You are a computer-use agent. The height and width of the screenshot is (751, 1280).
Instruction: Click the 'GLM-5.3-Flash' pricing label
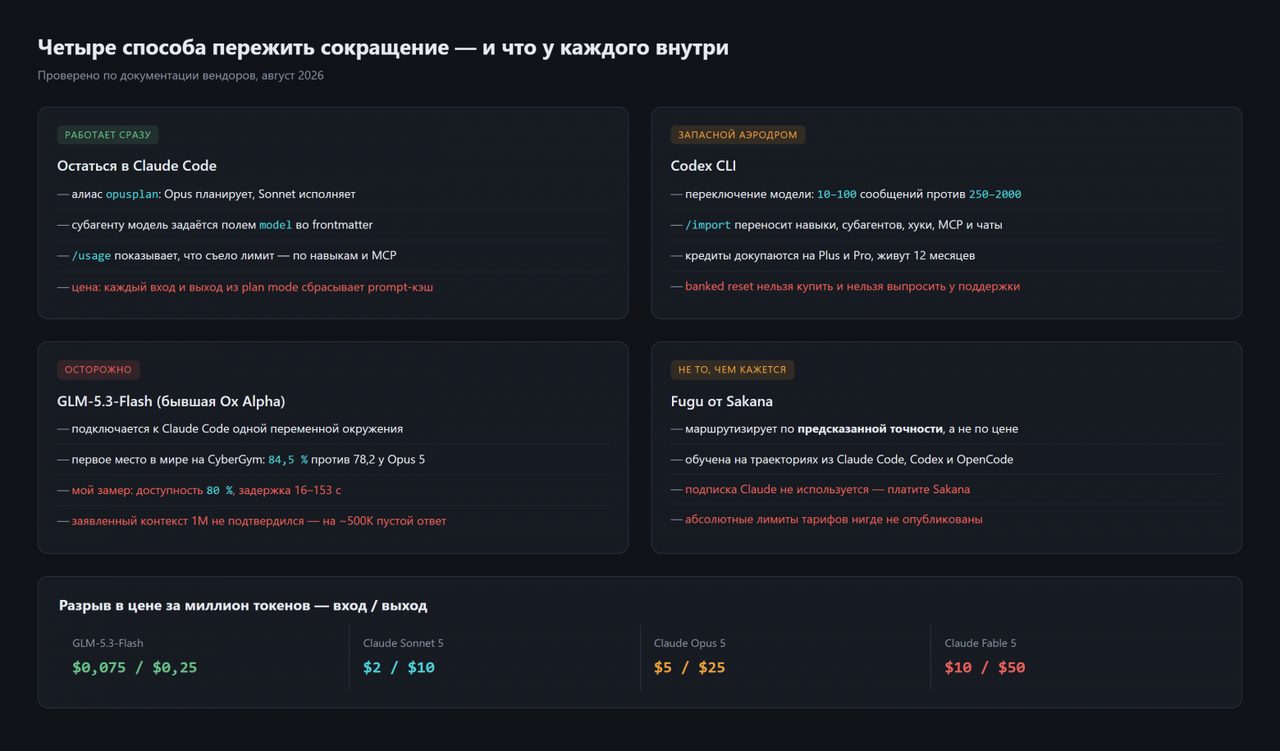pyautogui.click(x=108, y=643)
